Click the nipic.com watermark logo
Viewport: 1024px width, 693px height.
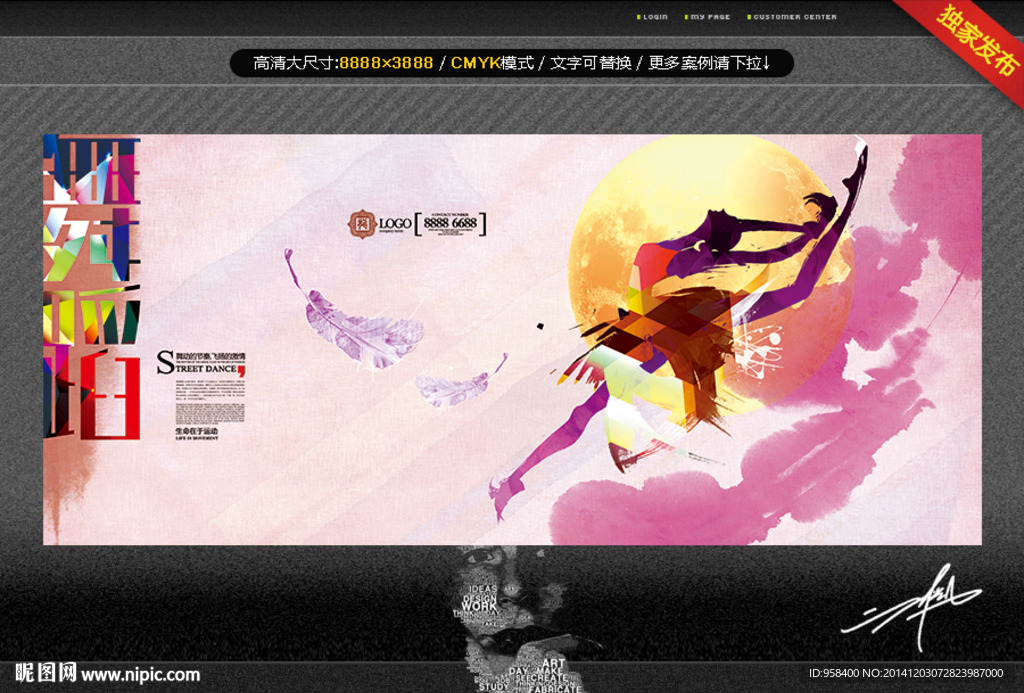point(100,673)
